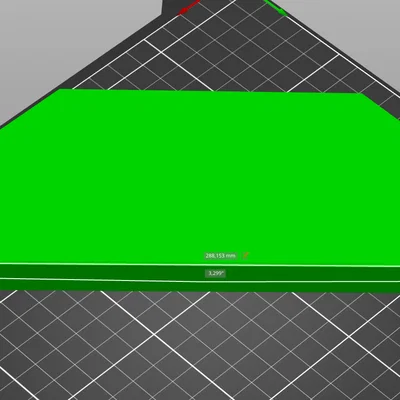Click the green Y axis arrow
The height and width of the screenshot is (400, 400).
click(276, 7)
